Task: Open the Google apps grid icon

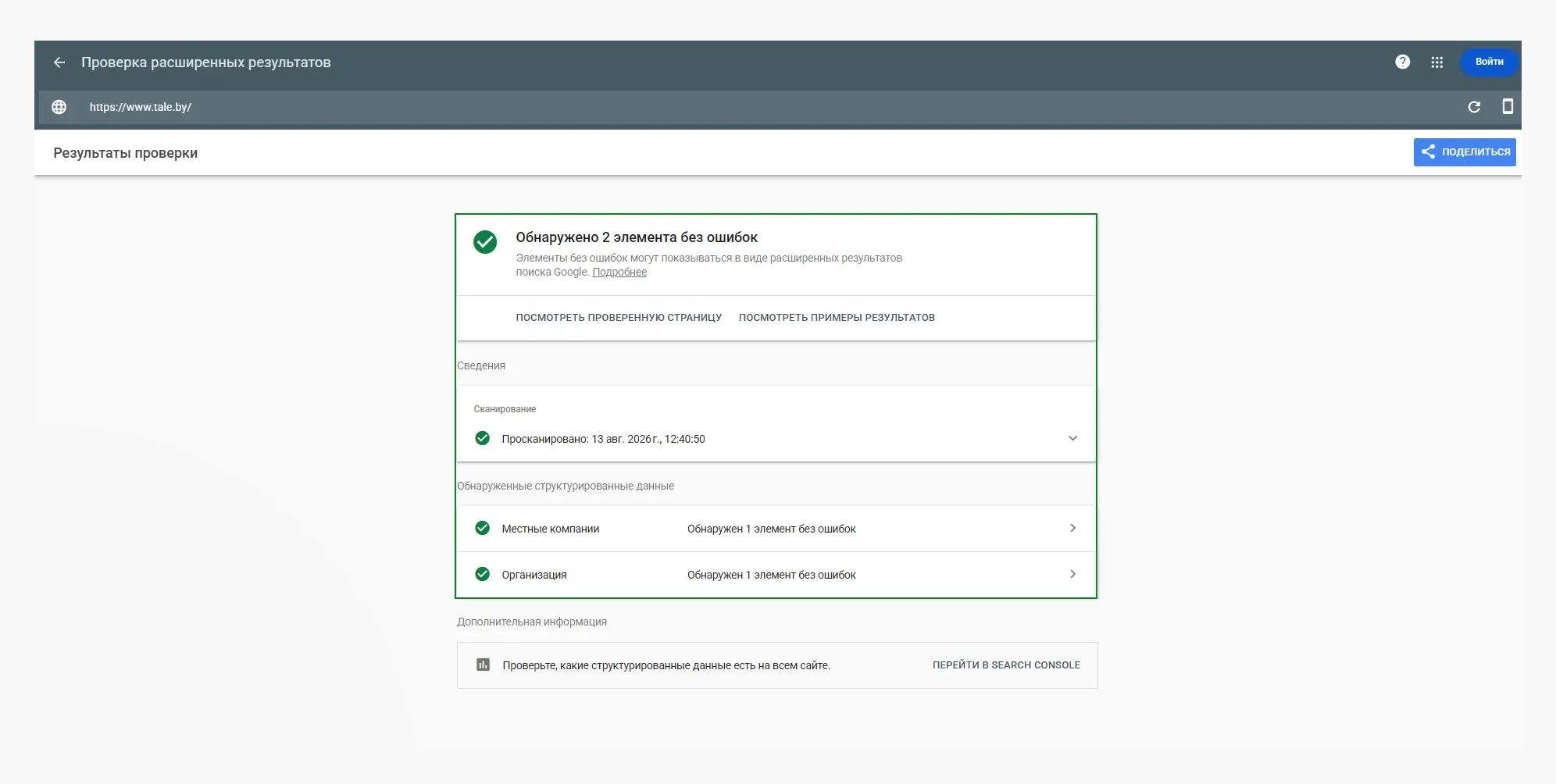Action: 1437,62
